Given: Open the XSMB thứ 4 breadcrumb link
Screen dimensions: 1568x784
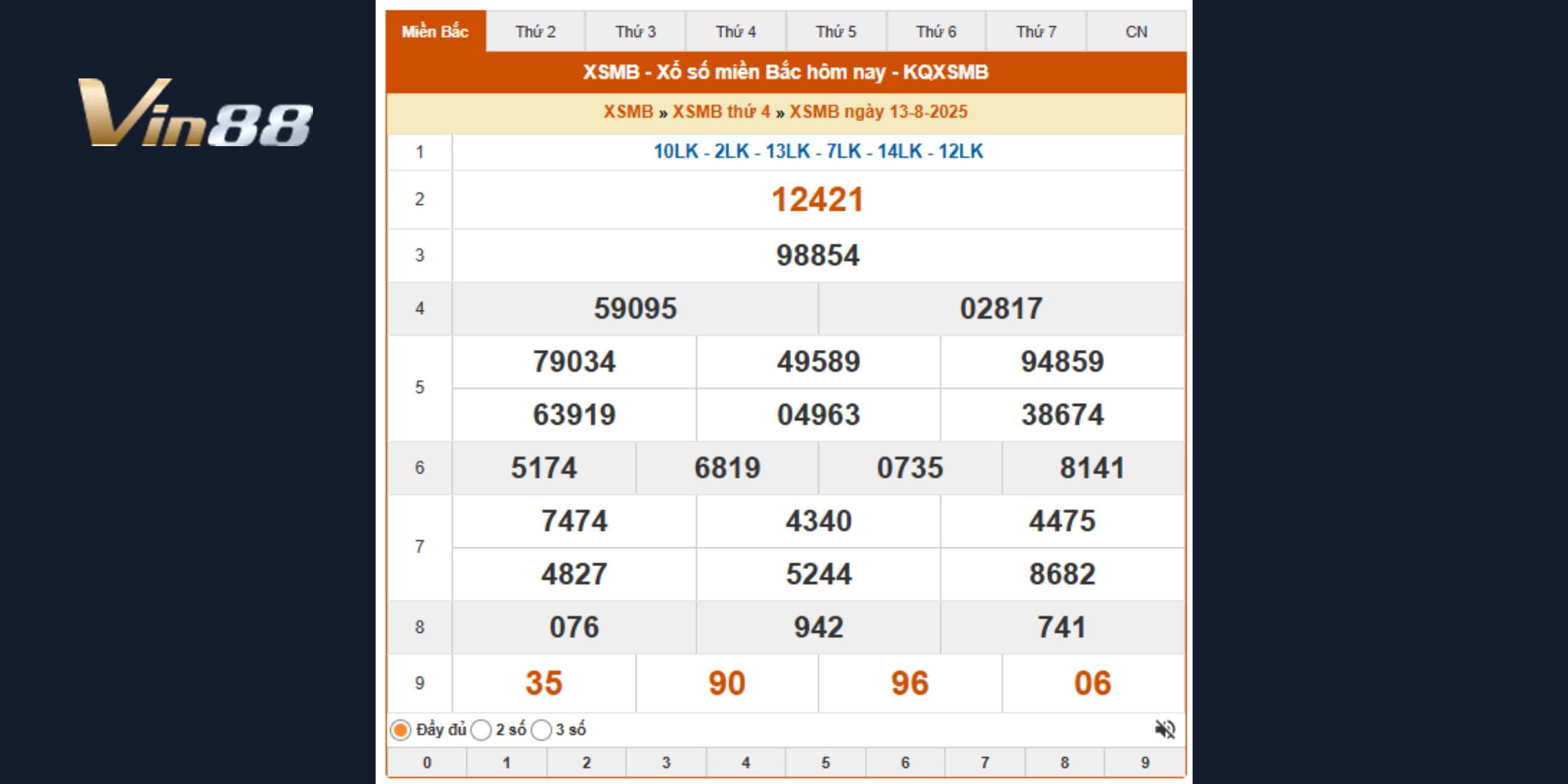Looking at the screenshot, I should [721, 112].
